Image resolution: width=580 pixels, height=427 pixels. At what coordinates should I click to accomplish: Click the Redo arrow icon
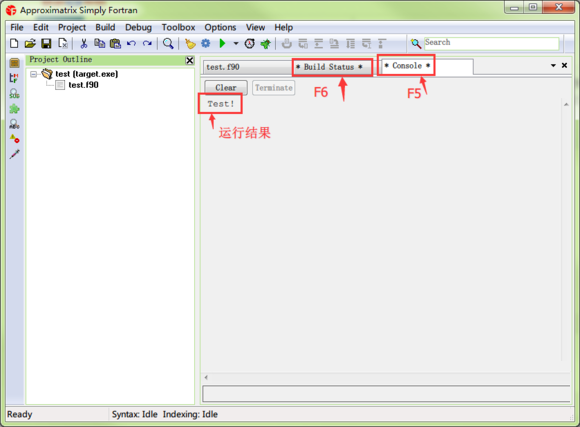148,44
